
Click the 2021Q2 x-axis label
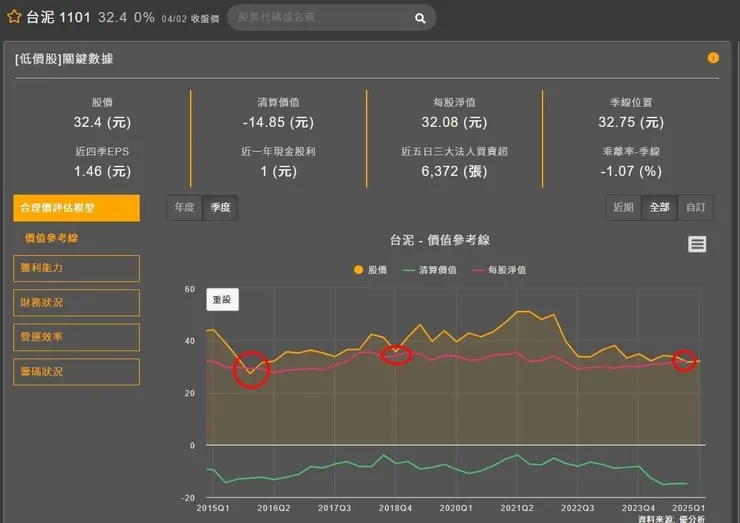pos(517,508)
